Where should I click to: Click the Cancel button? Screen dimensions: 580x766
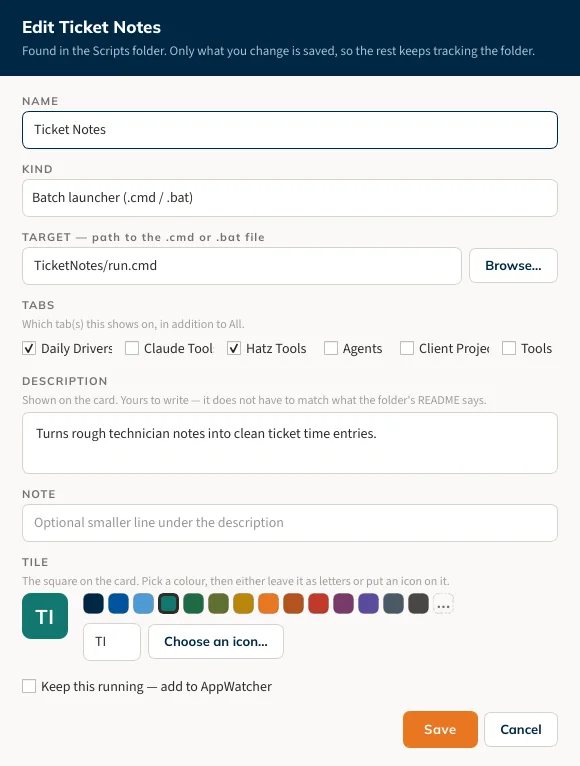pos(521,729)
